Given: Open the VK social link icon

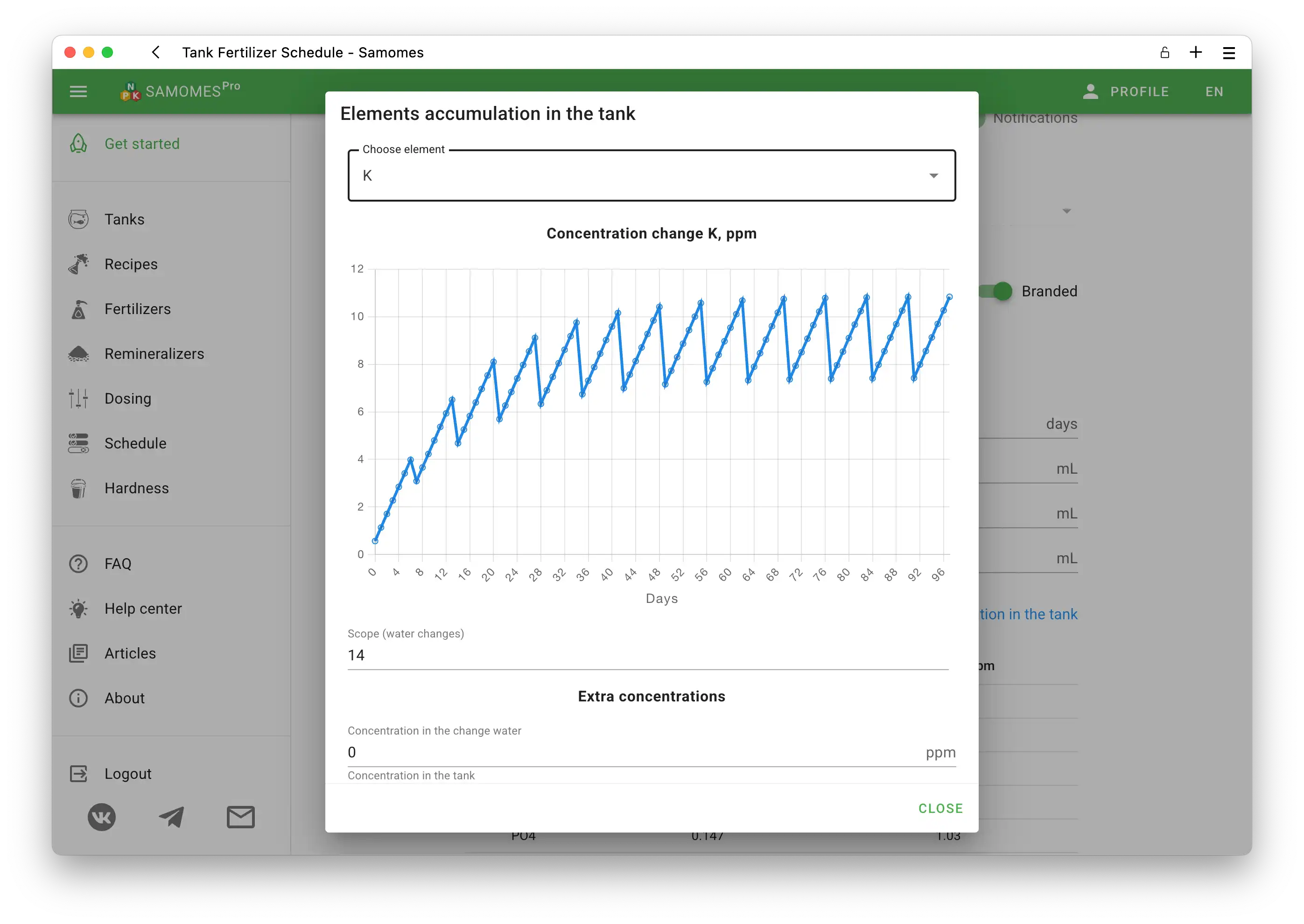Looking at the screenshot, I should (102, 817).
